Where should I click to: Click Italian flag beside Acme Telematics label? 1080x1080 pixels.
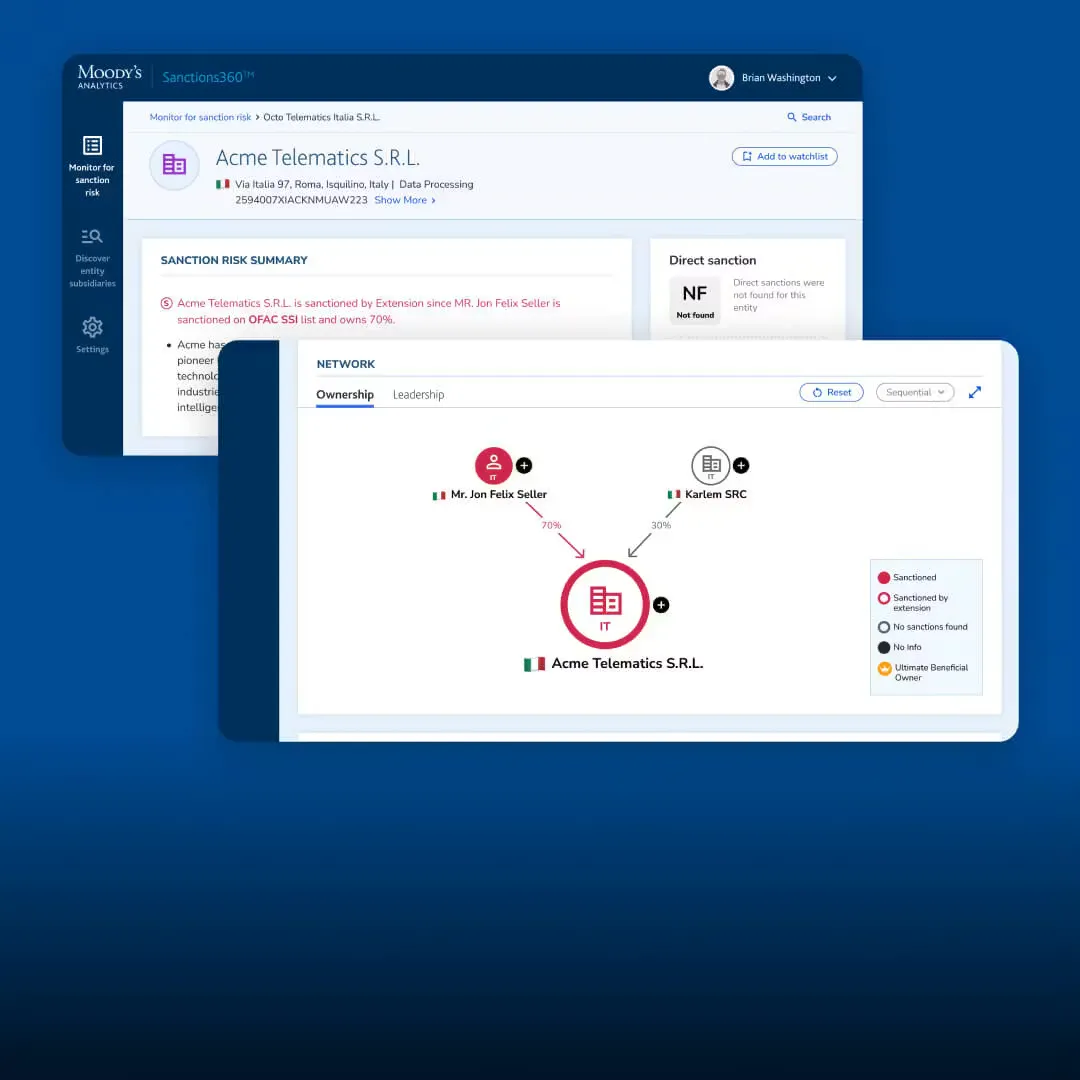(x=534, y=664)
